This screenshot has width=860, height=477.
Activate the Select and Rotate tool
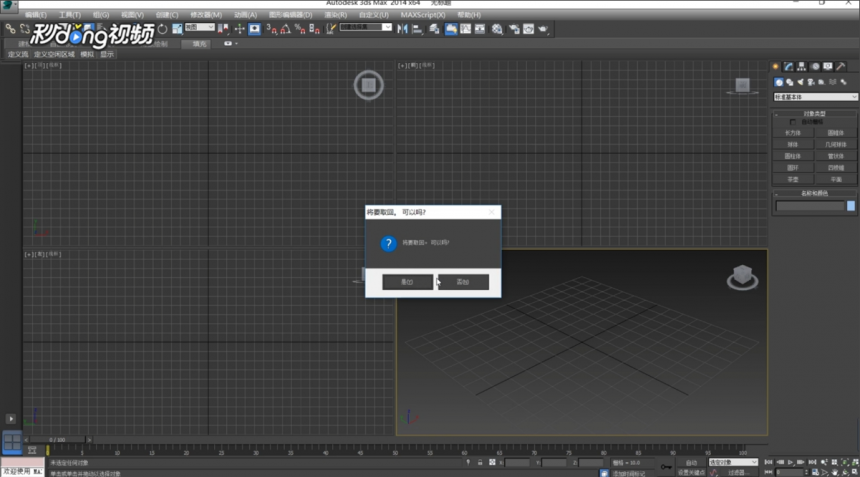[x=163, y=29]
